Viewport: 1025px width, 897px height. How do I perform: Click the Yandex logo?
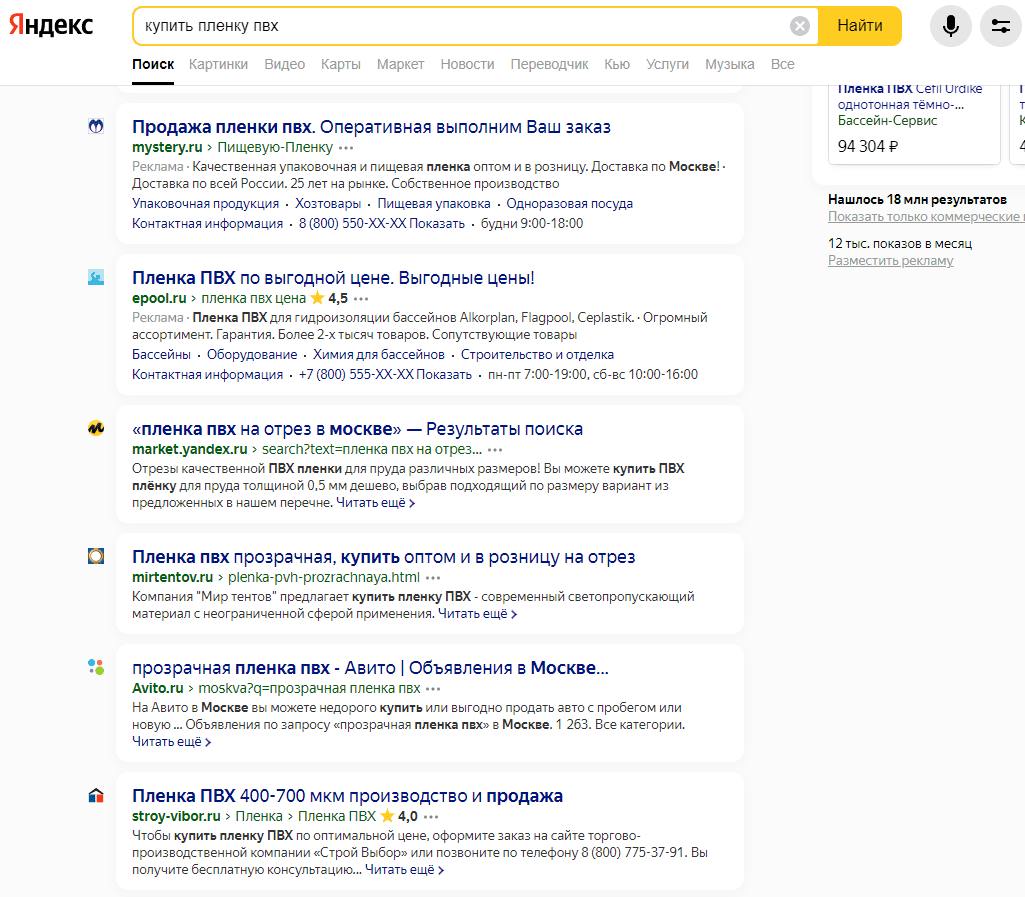(51, 25)
